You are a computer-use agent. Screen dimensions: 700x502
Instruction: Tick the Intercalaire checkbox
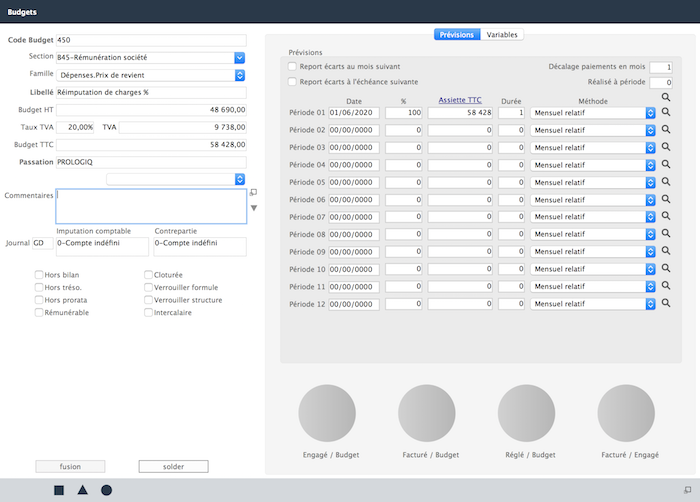pos(149,312)
